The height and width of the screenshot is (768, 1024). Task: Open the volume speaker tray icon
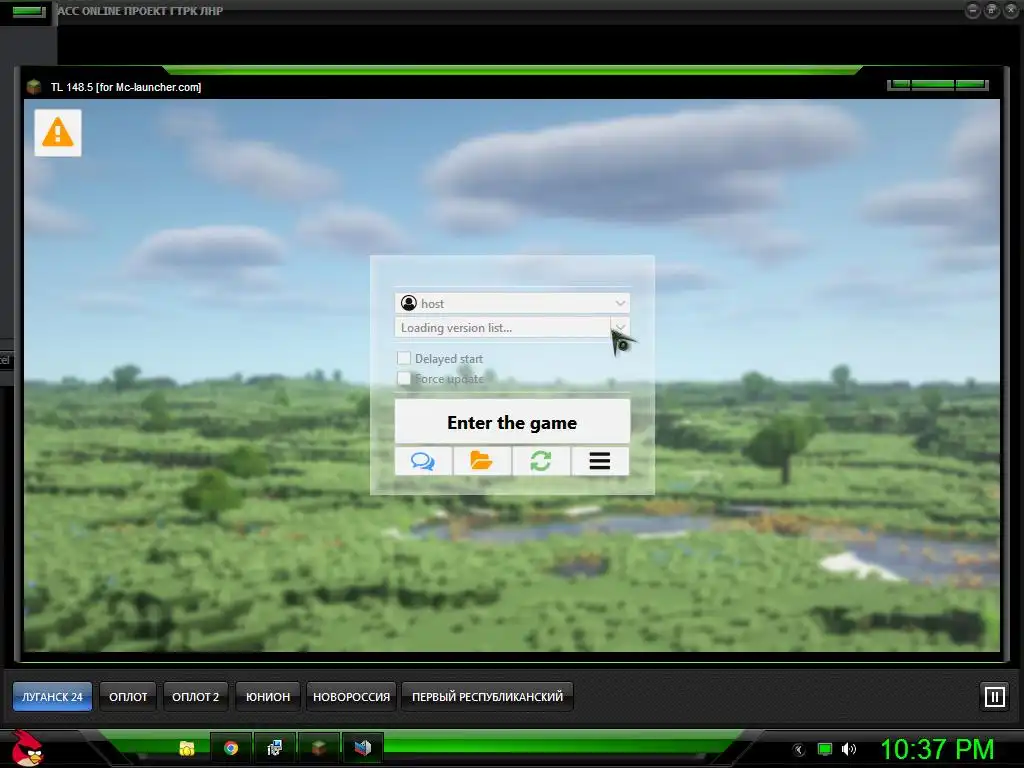pyautogui.click(x=849, y=750)
